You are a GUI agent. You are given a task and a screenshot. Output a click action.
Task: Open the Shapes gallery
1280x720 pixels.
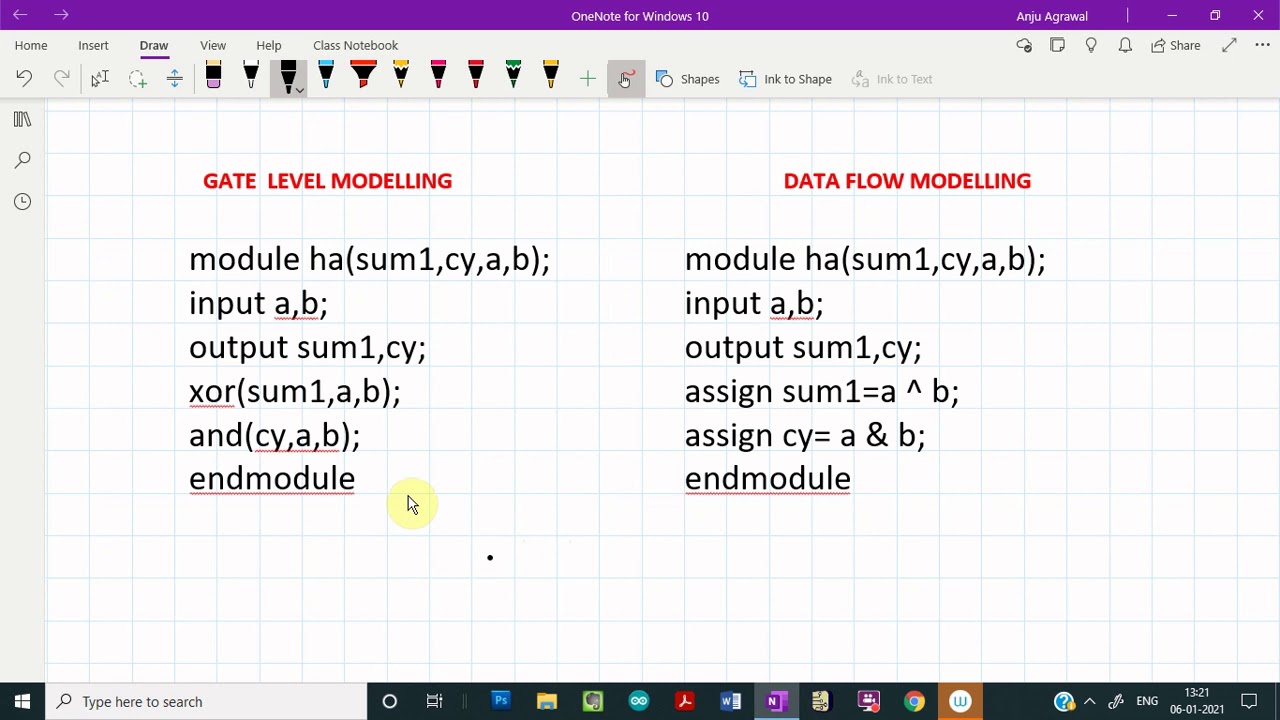(688, 79)
